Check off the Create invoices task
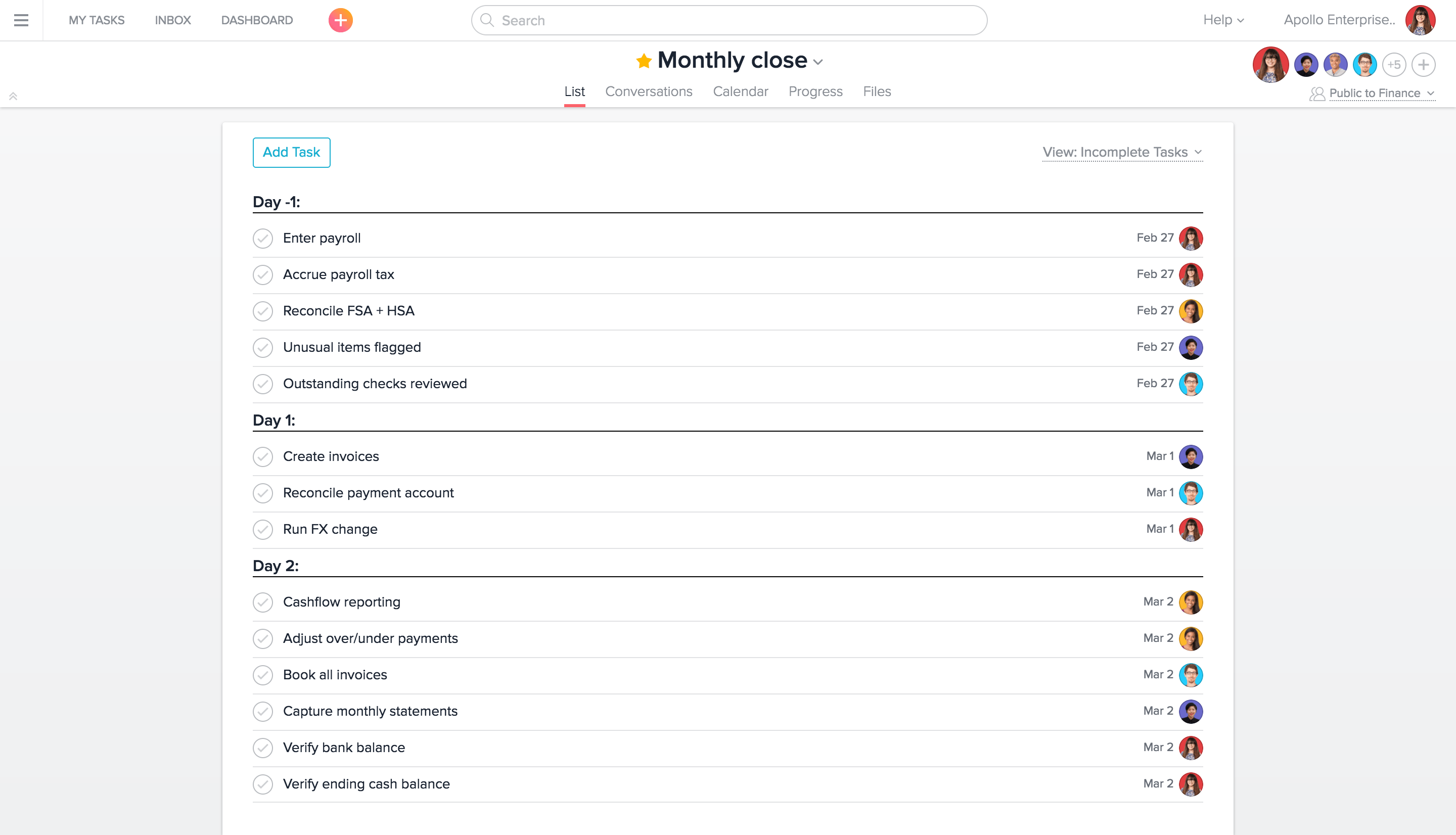 click(263, 456)
